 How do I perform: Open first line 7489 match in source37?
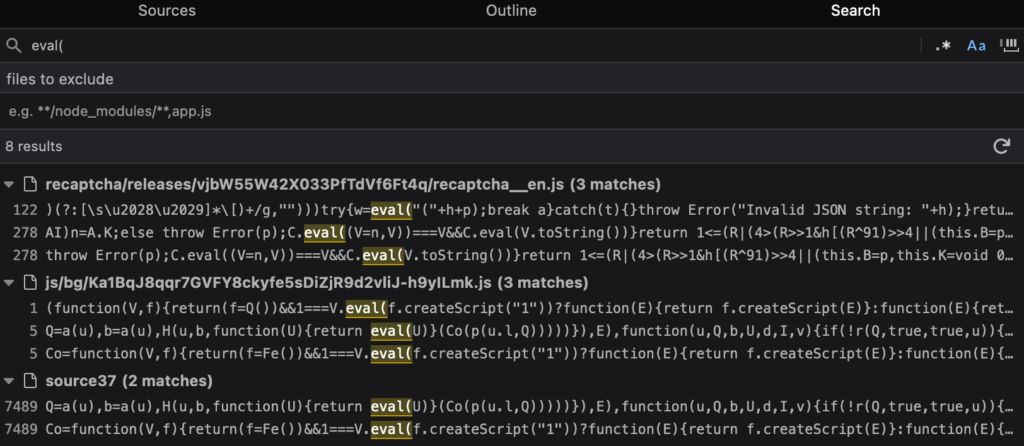[x=512, y=406]
